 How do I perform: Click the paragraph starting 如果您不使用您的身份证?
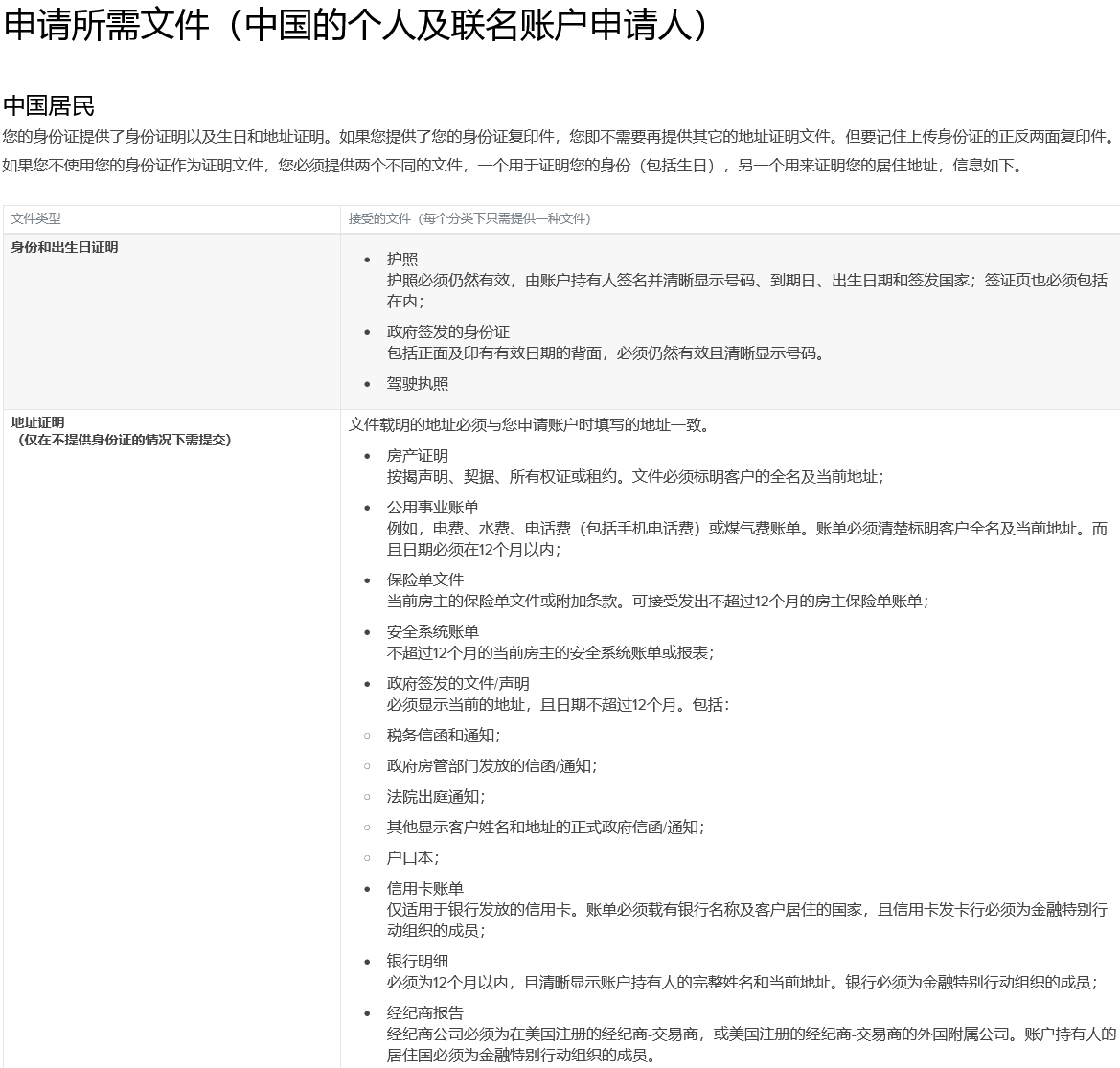click(514, 166)
